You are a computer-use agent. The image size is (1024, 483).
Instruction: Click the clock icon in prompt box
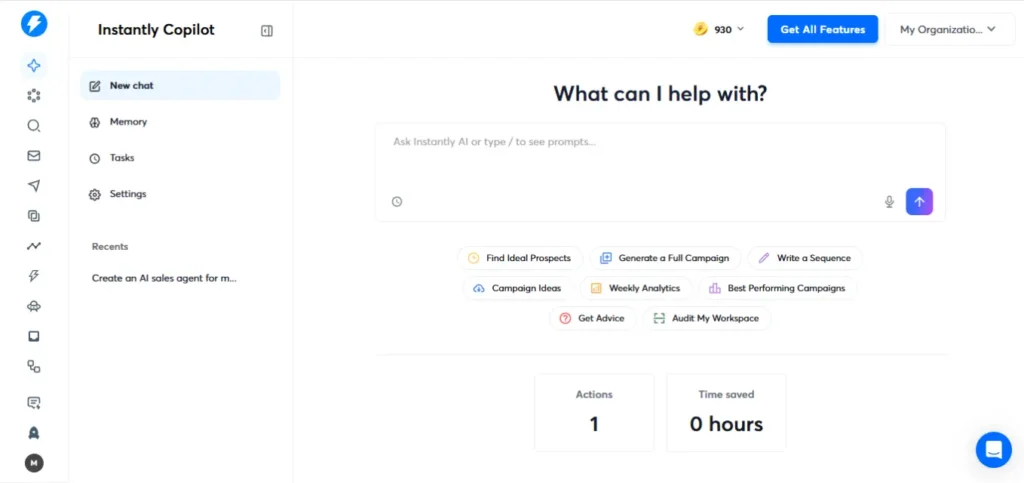pos(397,202)
